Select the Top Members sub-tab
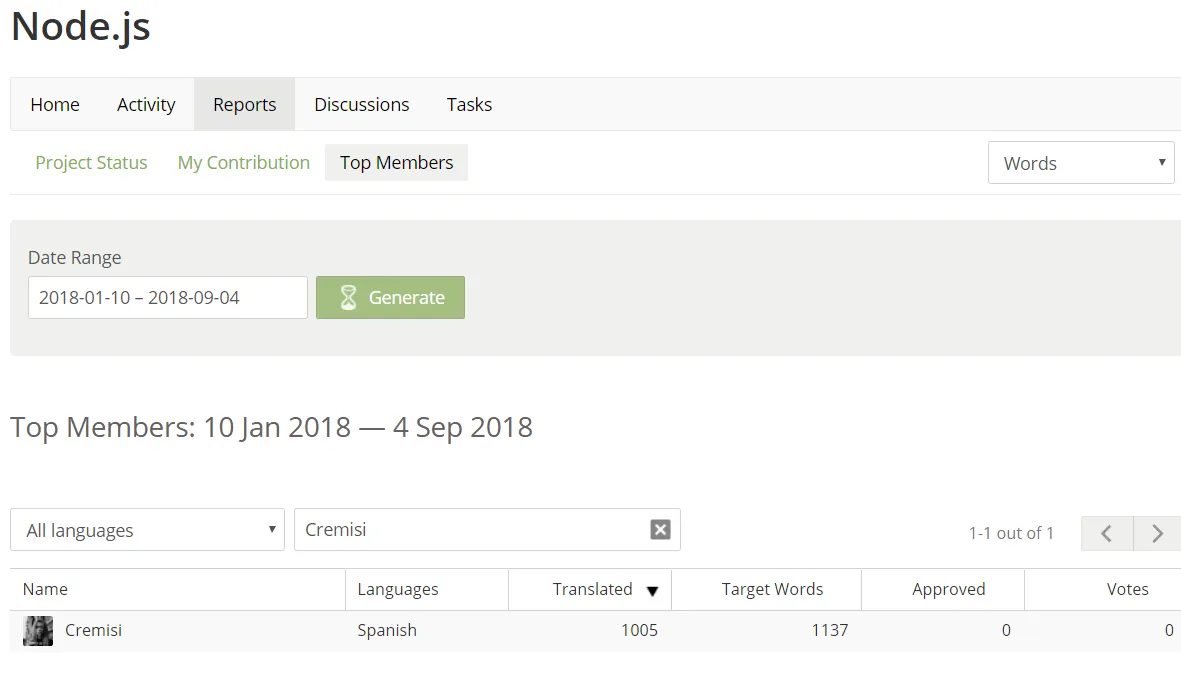Screen dimensions: 1181x674 (396, 163)
